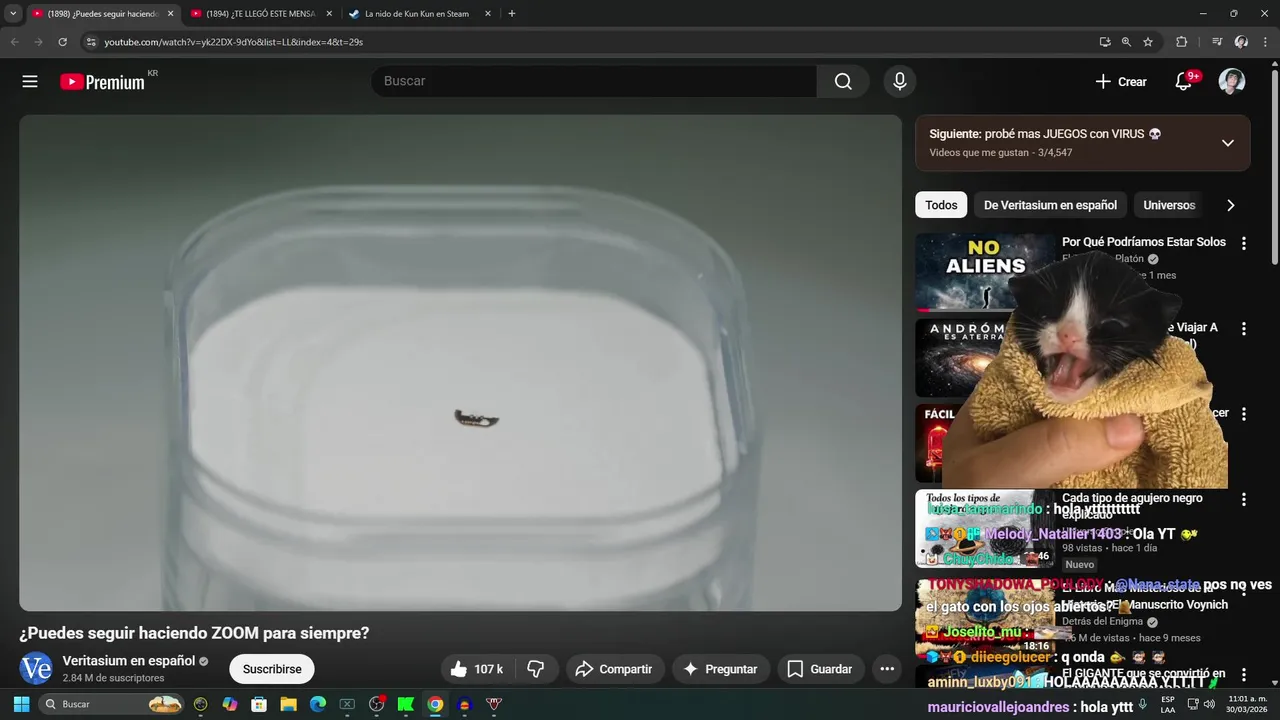Like the video (107 k)

(476, 669)
